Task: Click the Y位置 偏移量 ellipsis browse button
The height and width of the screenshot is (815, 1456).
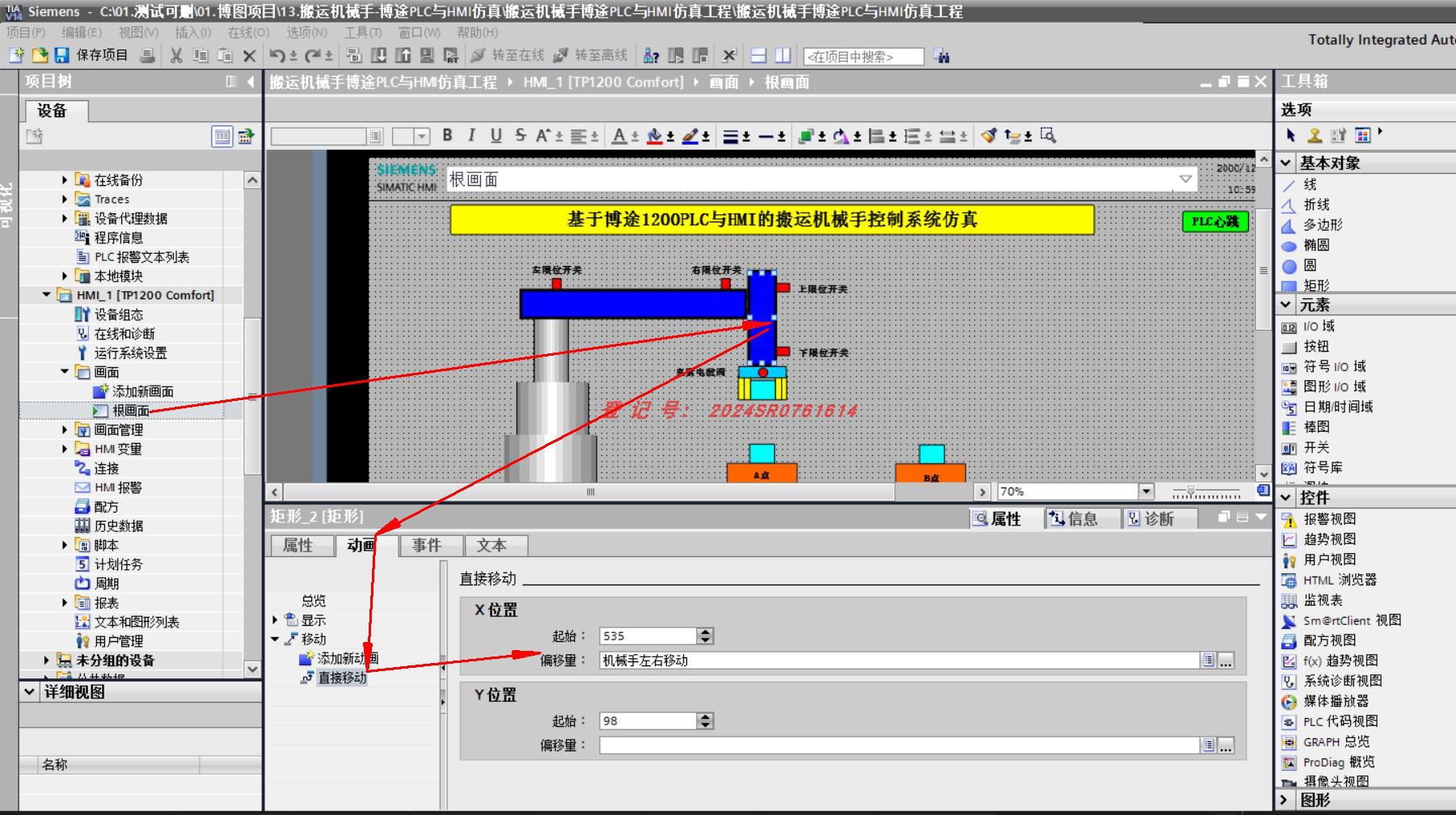Action: [1226, 745]
